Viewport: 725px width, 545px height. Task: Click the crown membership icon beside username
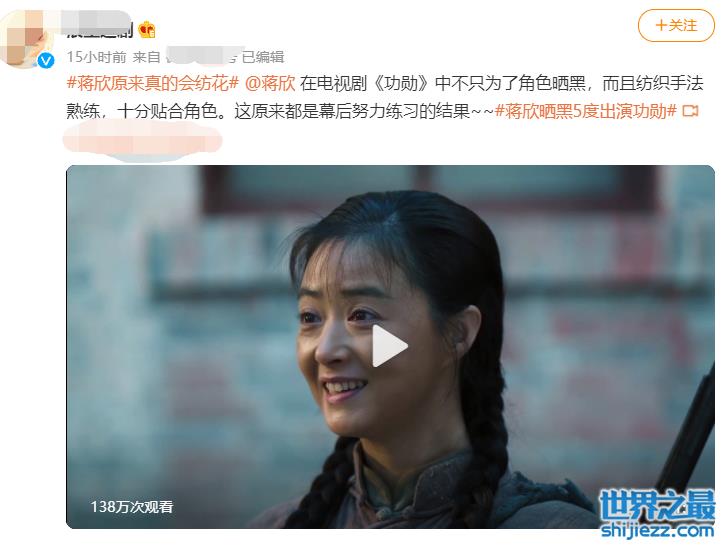[x=147, y=30]
